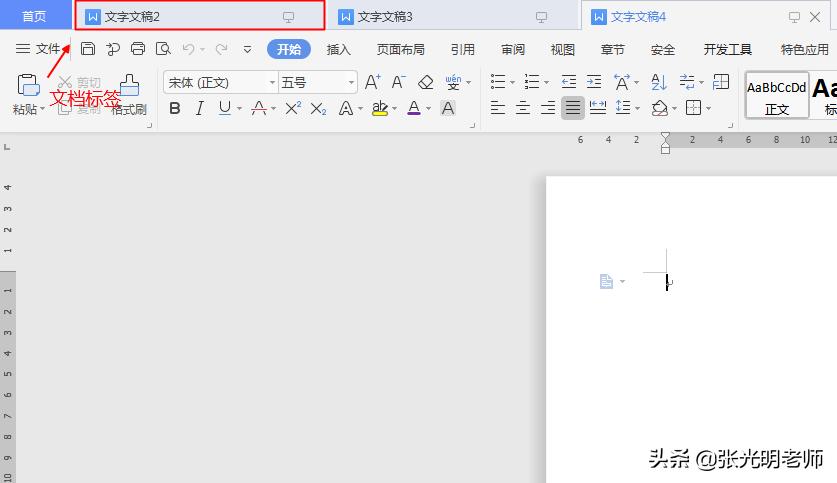Open the 安全 tab
The height and width of the screenshot is (483, 837).
[662, 50]
